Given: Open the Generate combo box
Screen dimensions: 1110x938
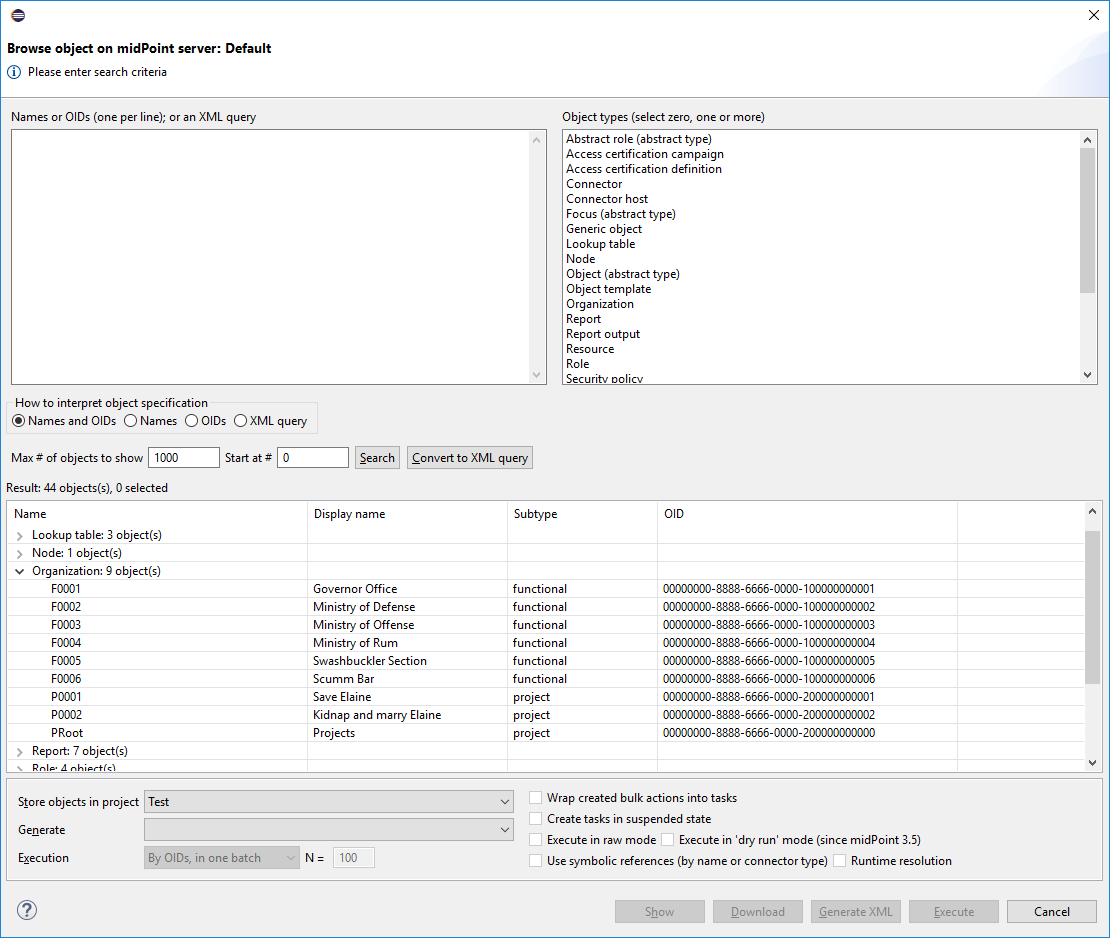Looking at the screenshot, I should coord(329,830).
